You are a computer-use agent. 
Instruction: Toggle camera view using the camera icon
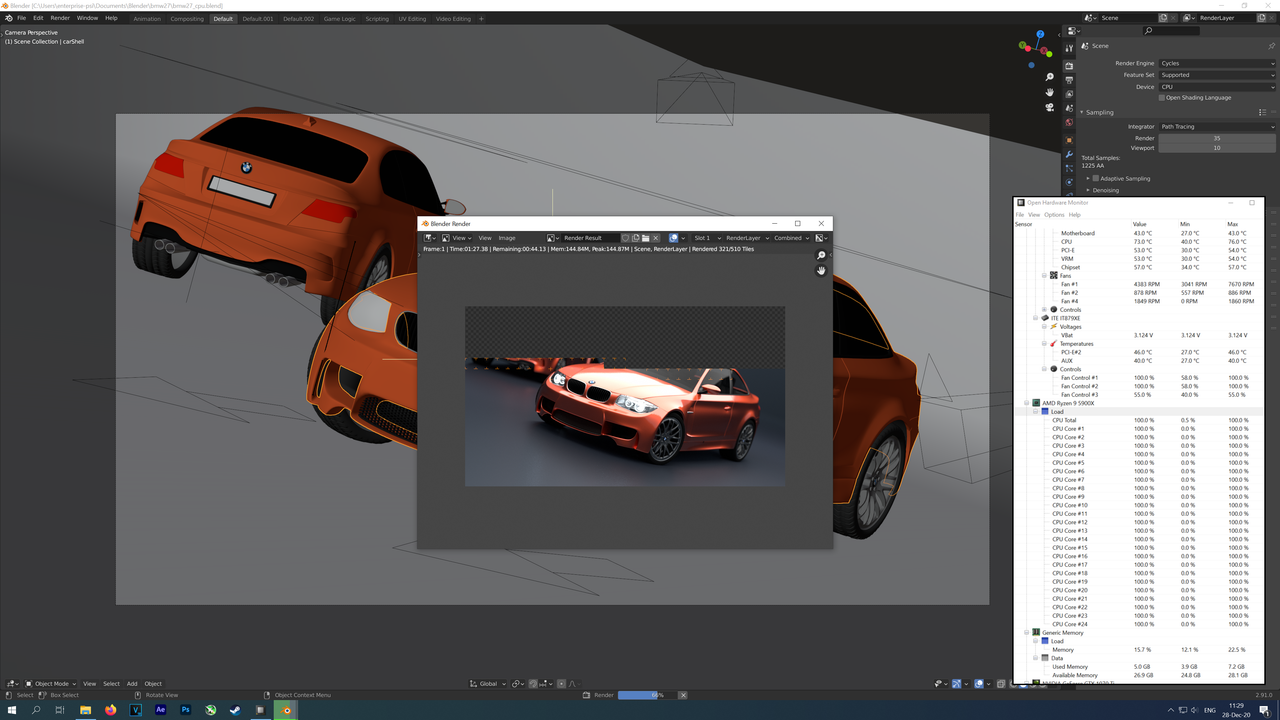1049,107
